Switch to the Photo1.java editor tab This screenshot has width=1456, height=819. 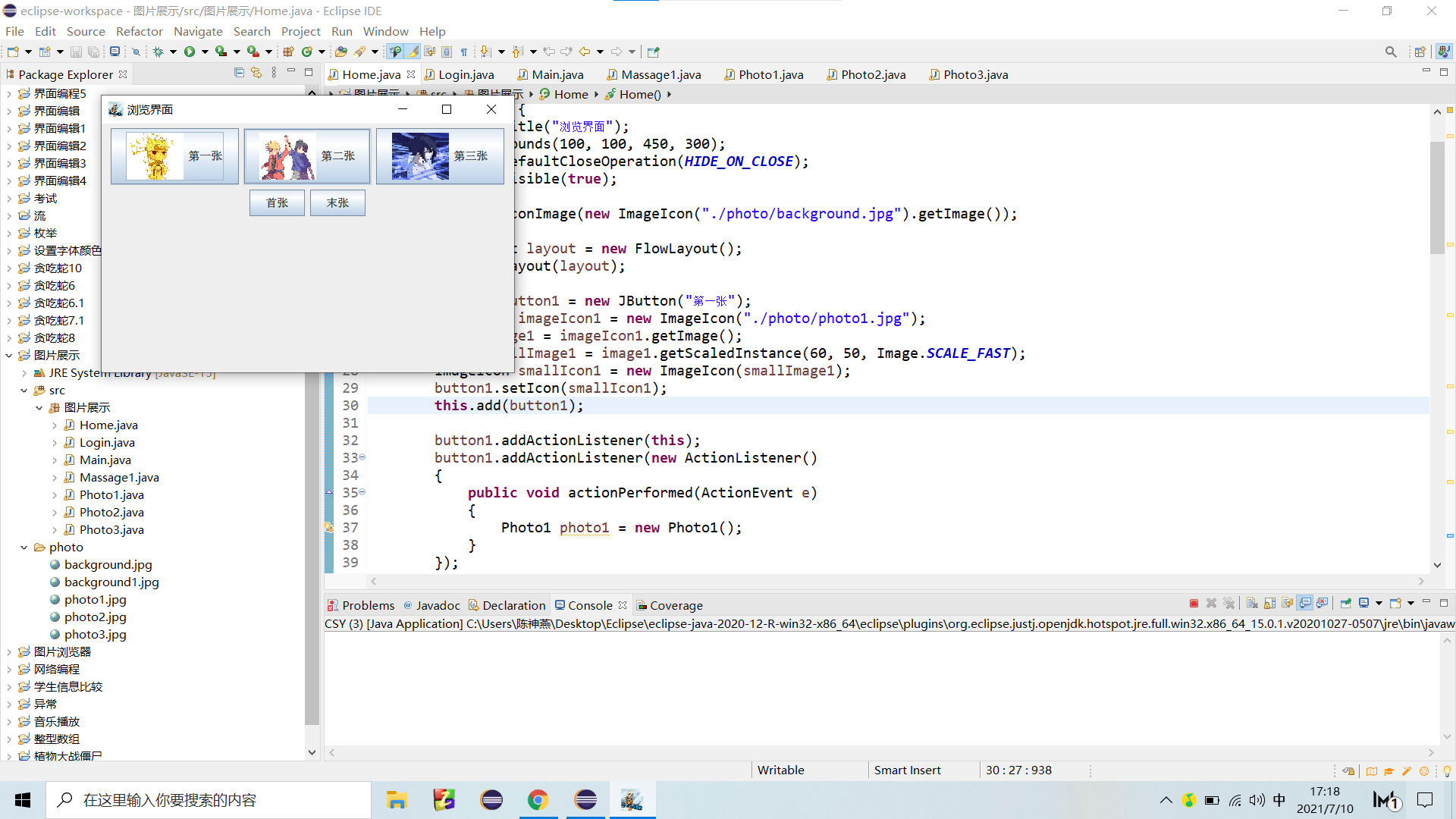[770, 74]
